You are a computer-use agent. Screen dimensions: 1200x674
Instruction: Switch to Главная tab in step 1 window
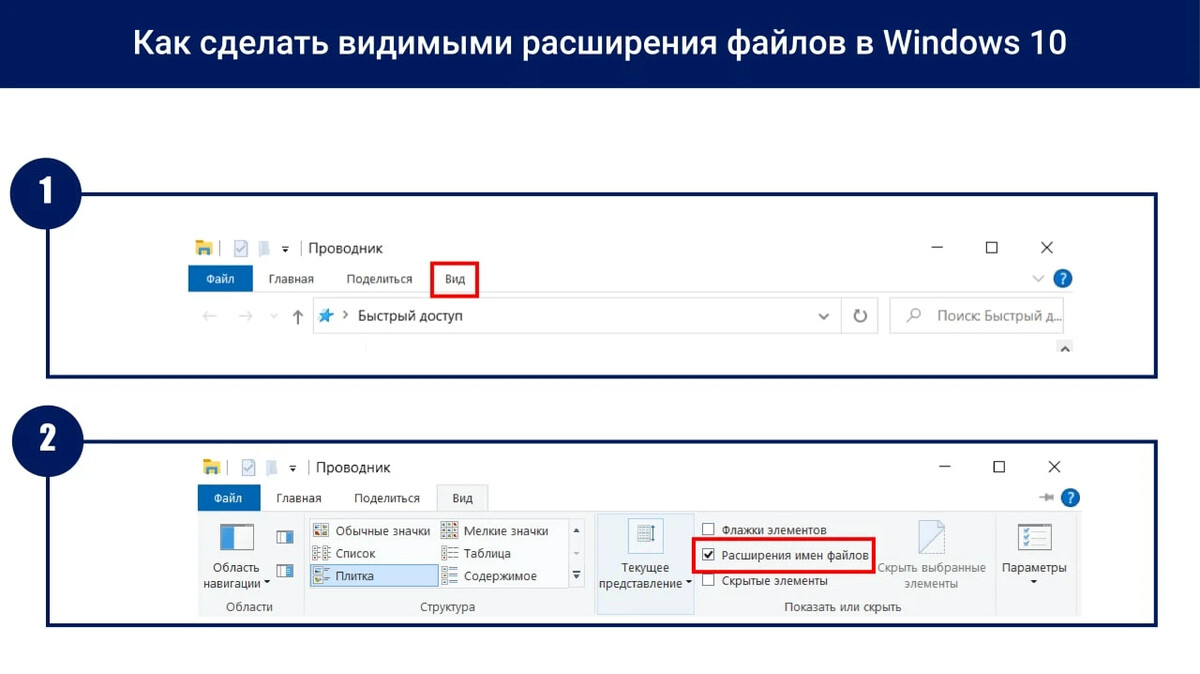[291, 279]
